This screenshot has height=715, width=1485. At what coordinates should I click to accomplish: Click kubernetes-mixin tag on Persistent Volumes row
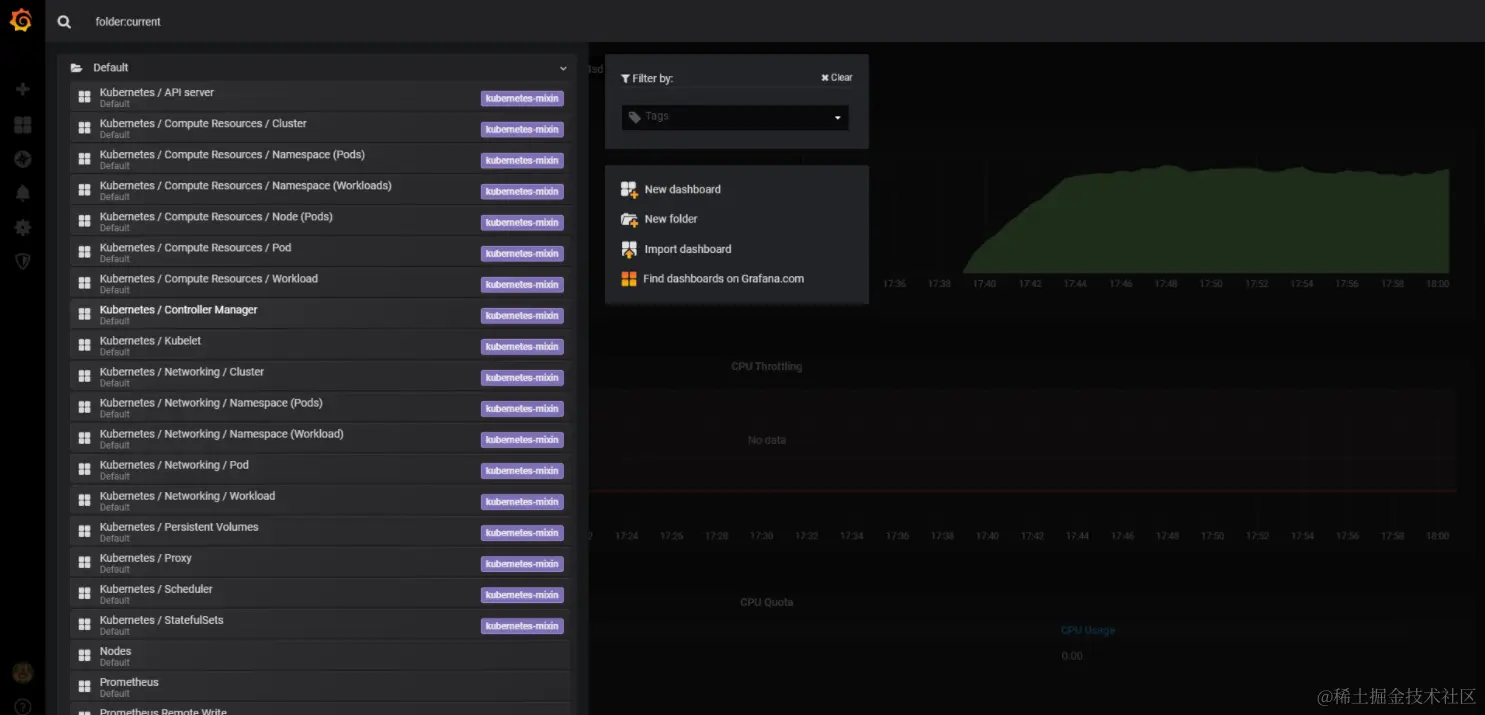(x=522, y=532)
